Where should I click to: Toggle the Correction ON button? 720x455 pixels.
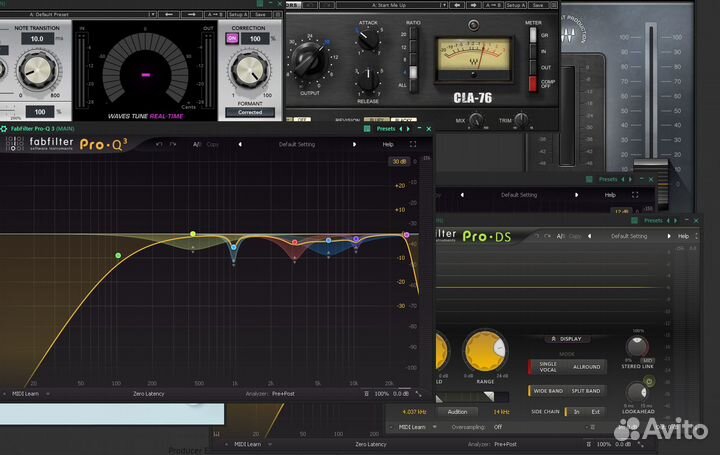point(232,38)
